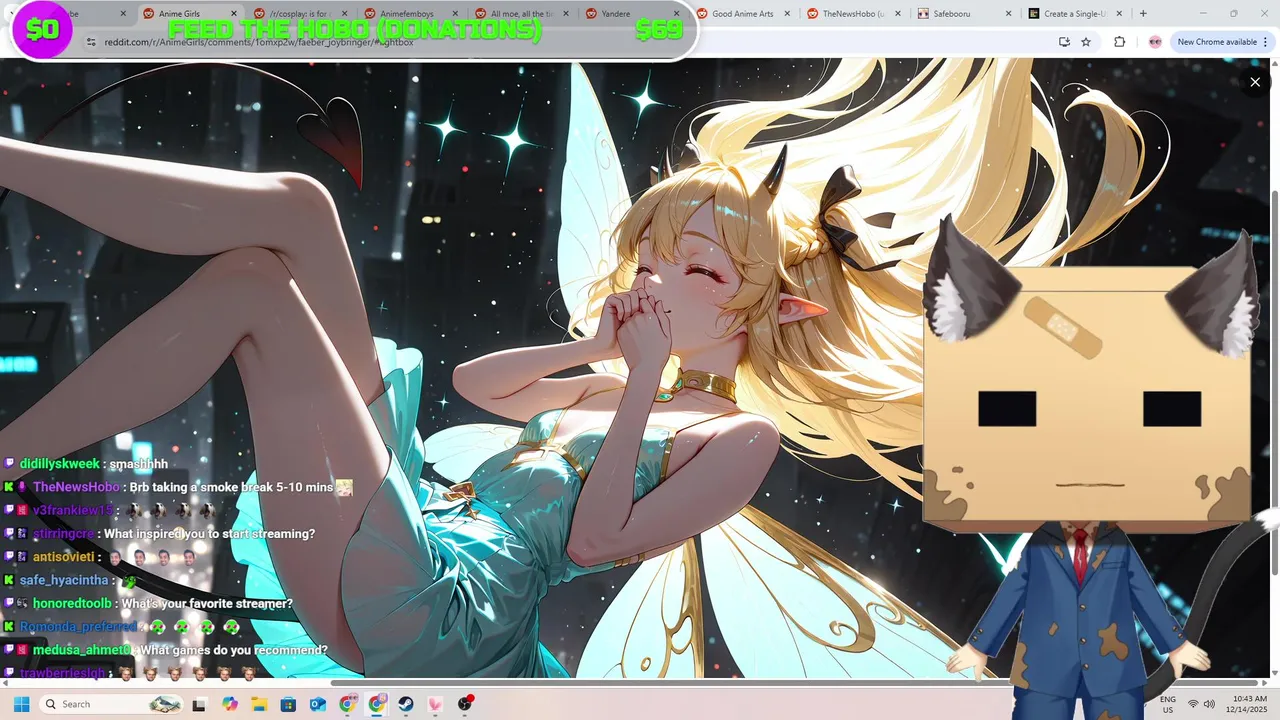Viewport: 1280px width, 720px height.
Task: Open the site information icon left of the URL
Action: point(91,42)
